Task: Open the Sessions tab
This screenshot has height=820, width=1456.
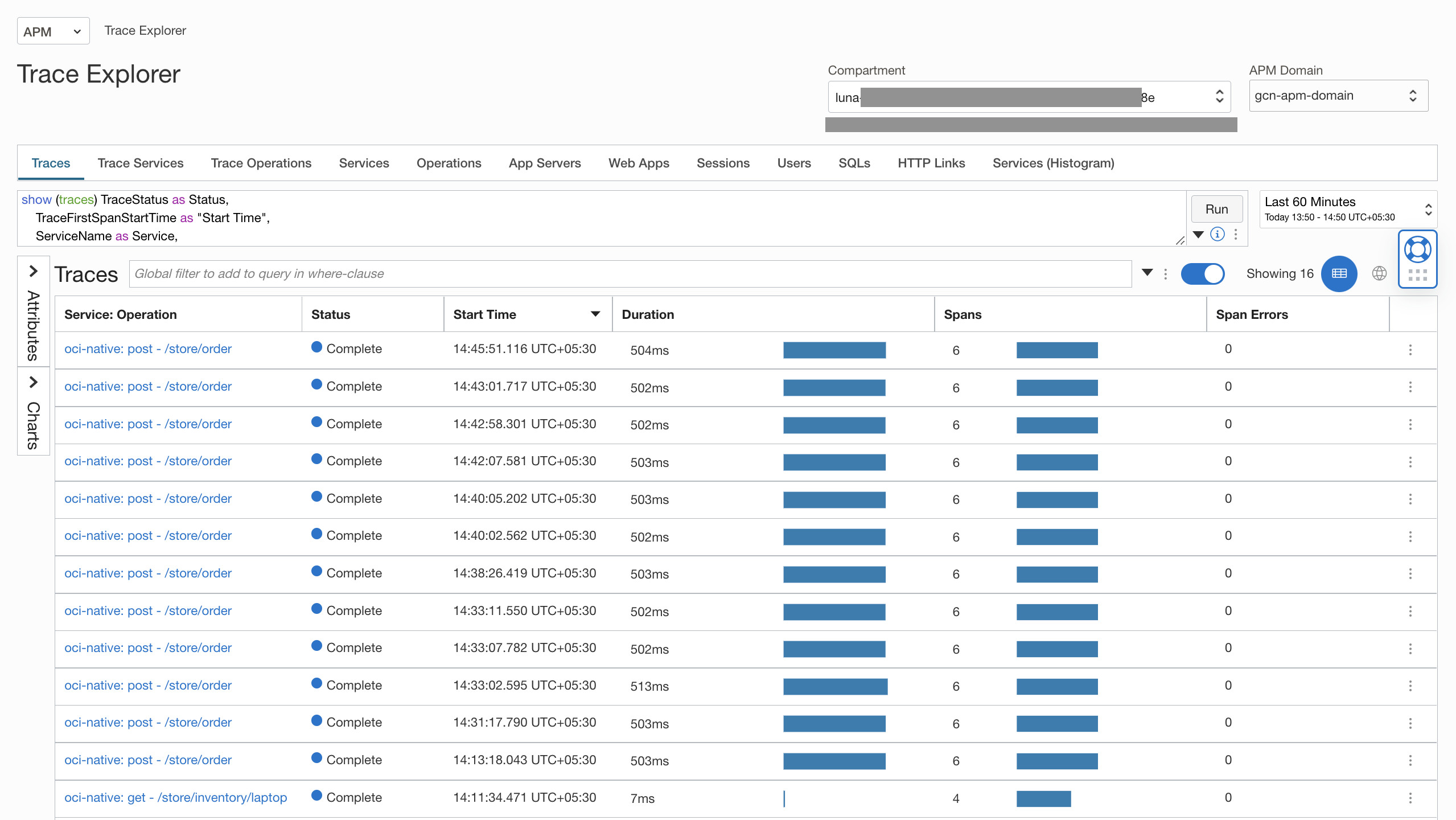Action: coord(723,163)
